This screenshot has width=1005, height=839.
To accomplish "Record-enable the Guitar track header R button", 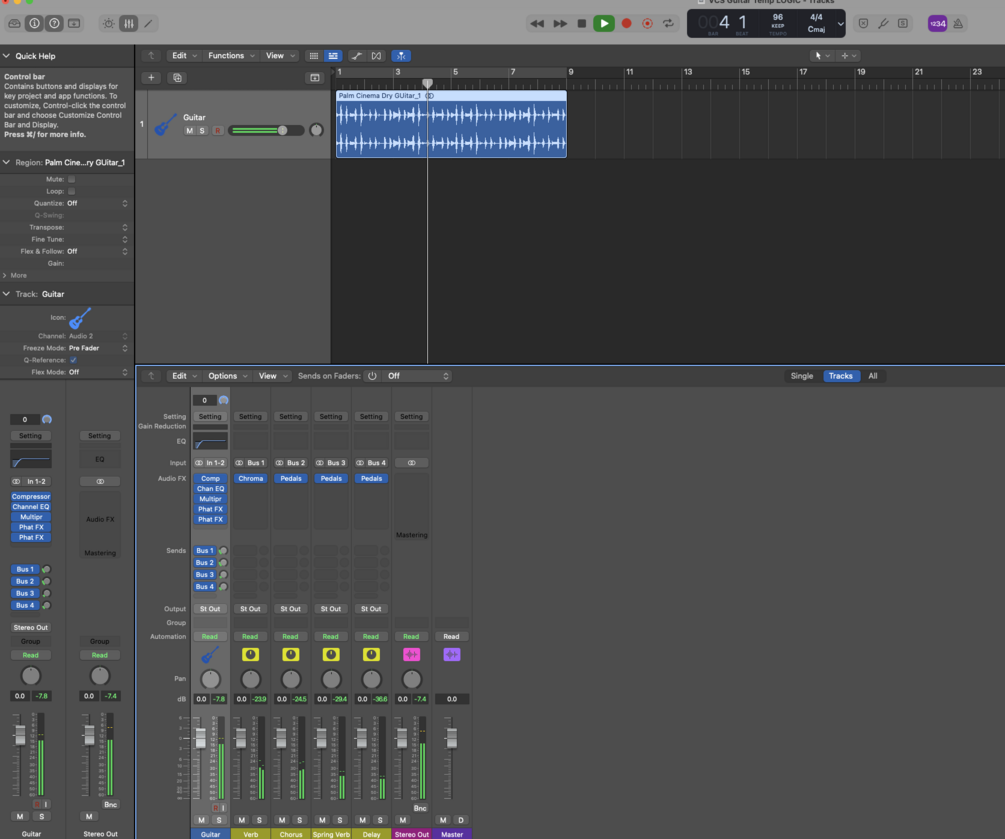I will (x=217, y=131).
